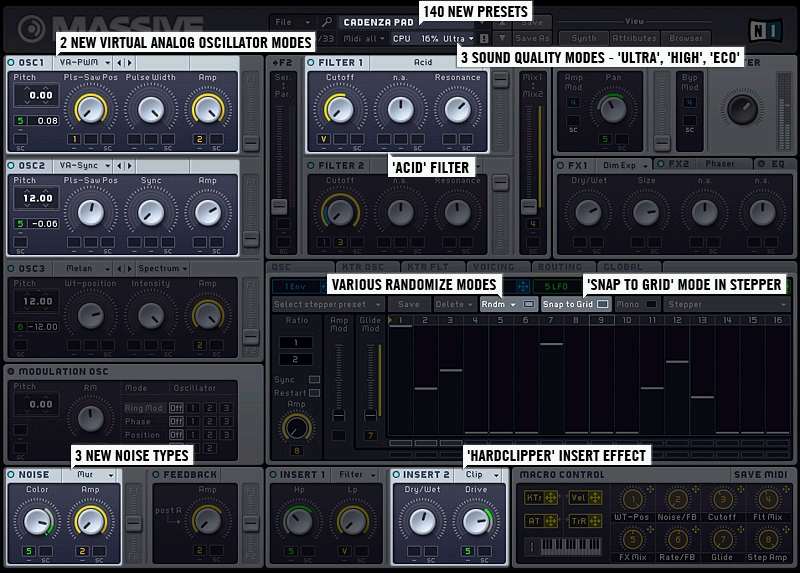Click Ring Mod Off button
This screenshot has width=800, height=573.
pos(176,408)
